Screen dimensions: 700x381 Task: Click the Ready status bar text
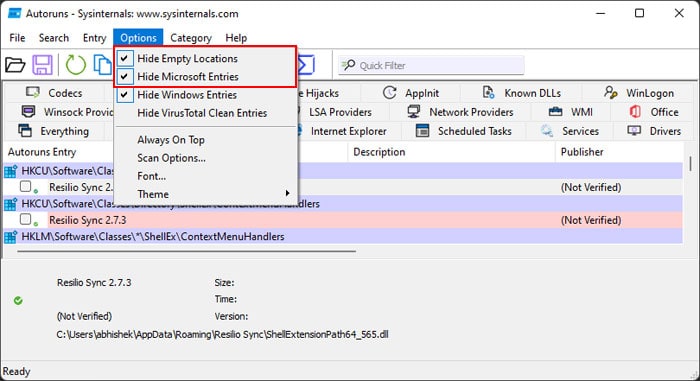pos(16,371)
